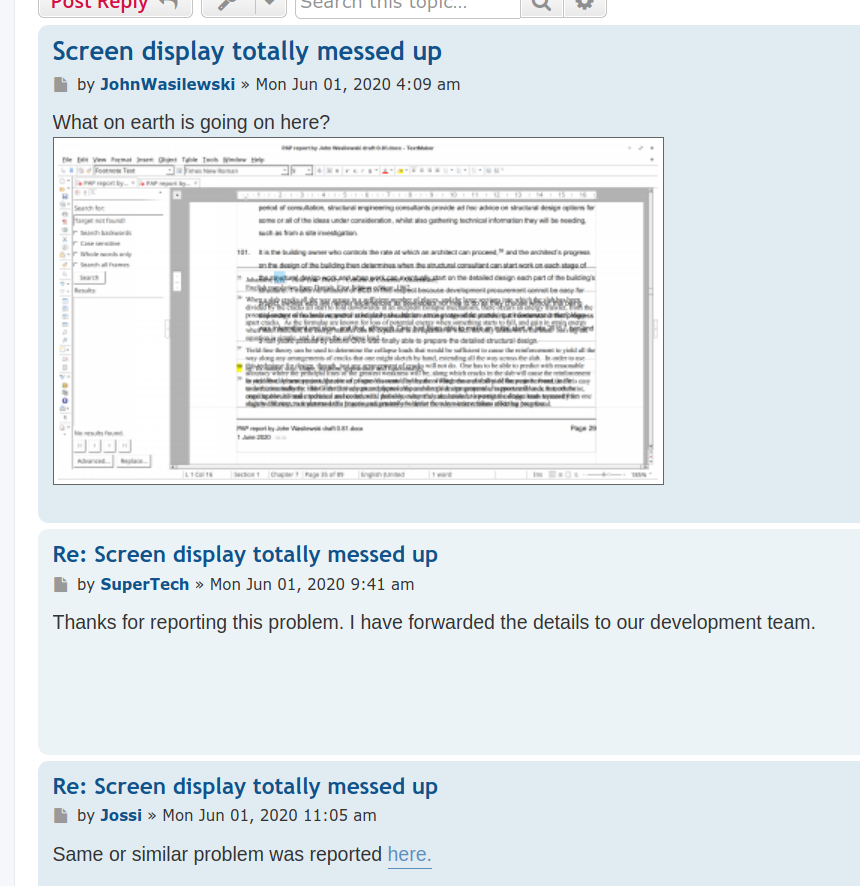
Task: Enlarge the attached TextMaker screenshot
Action: (358, 311)
